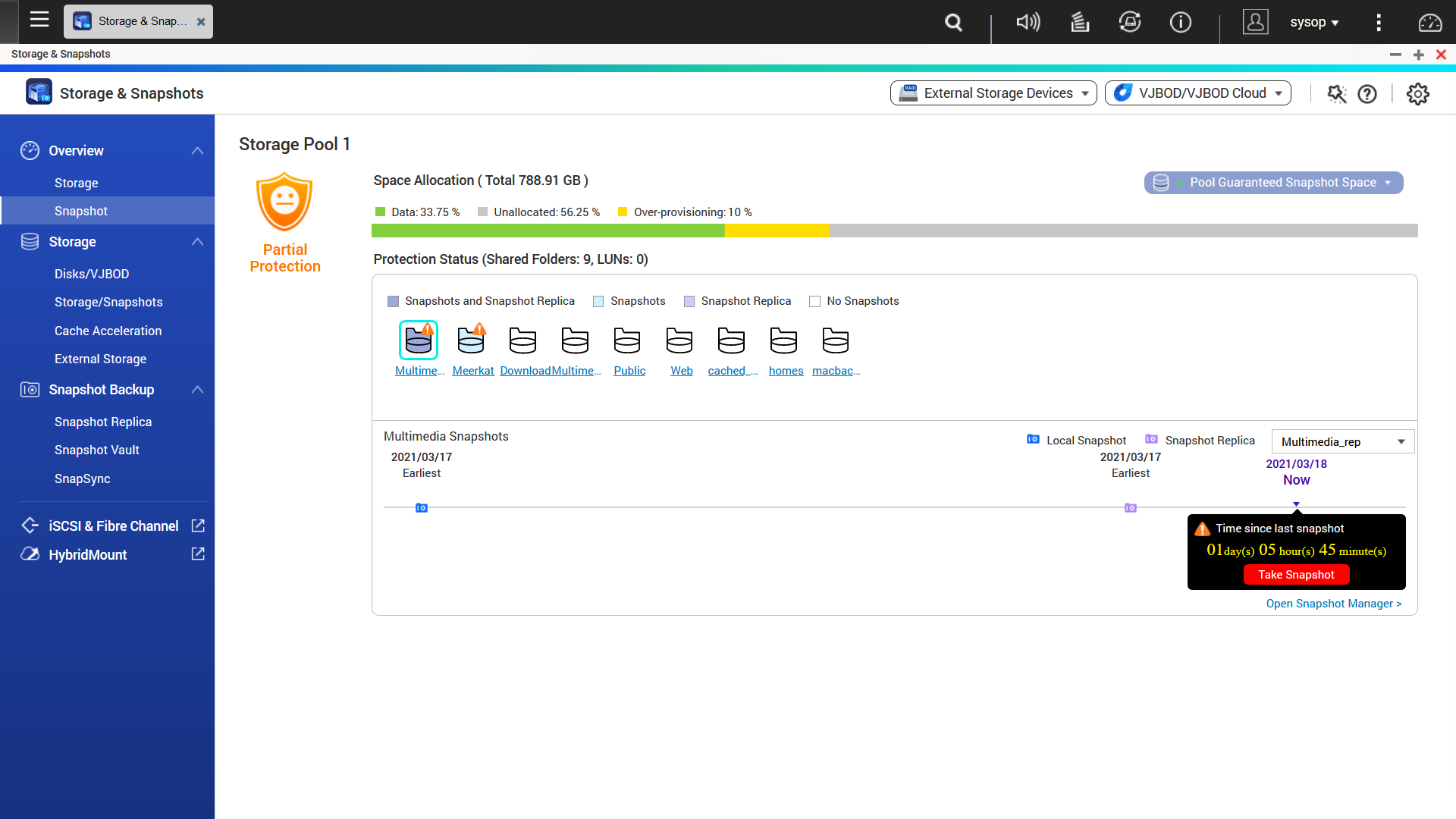Toggle the Snapshots legend checkbox

[x=598, y=302]
